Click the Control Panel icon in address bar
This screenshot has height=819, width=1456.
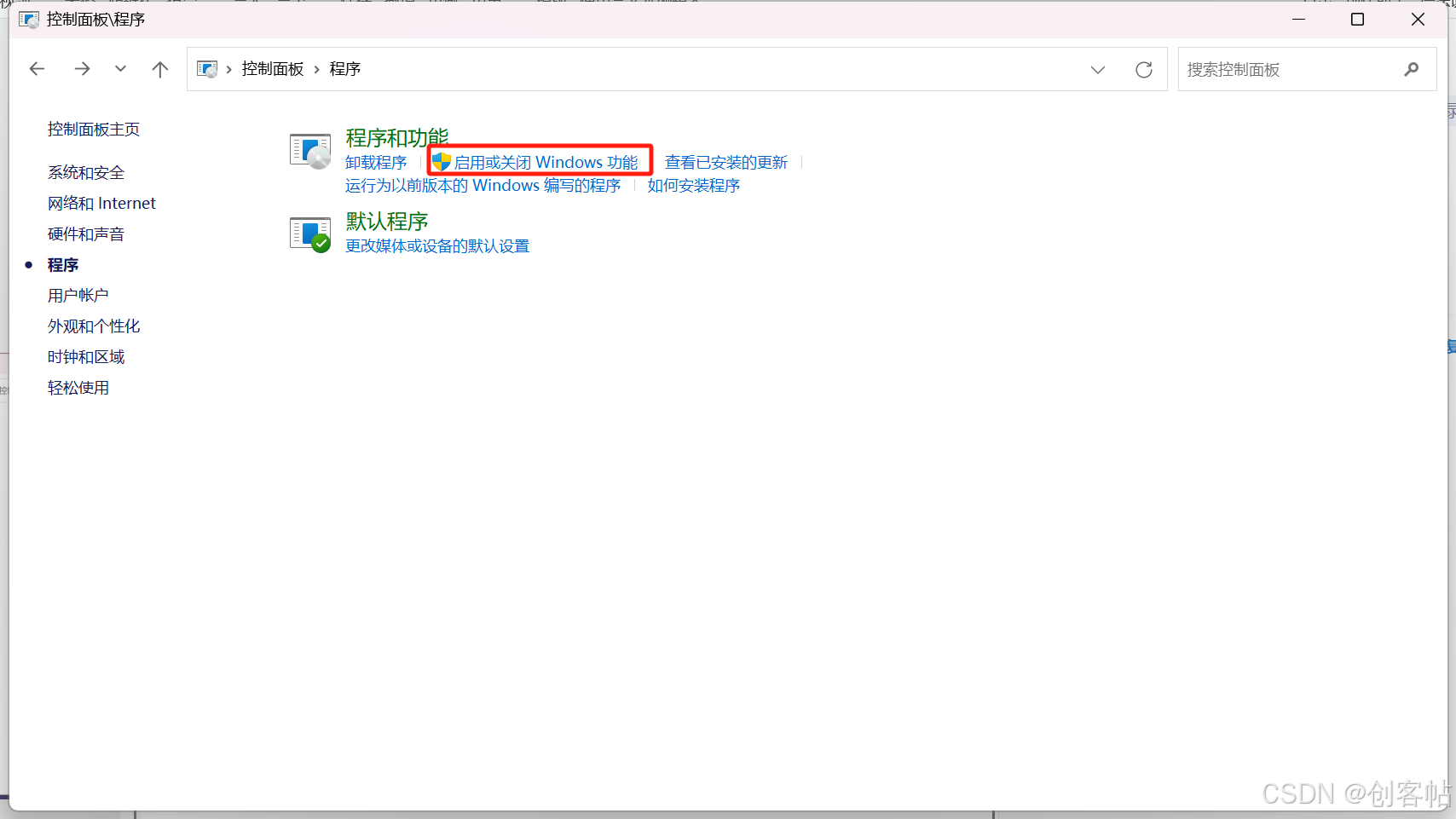click(207, 69)
